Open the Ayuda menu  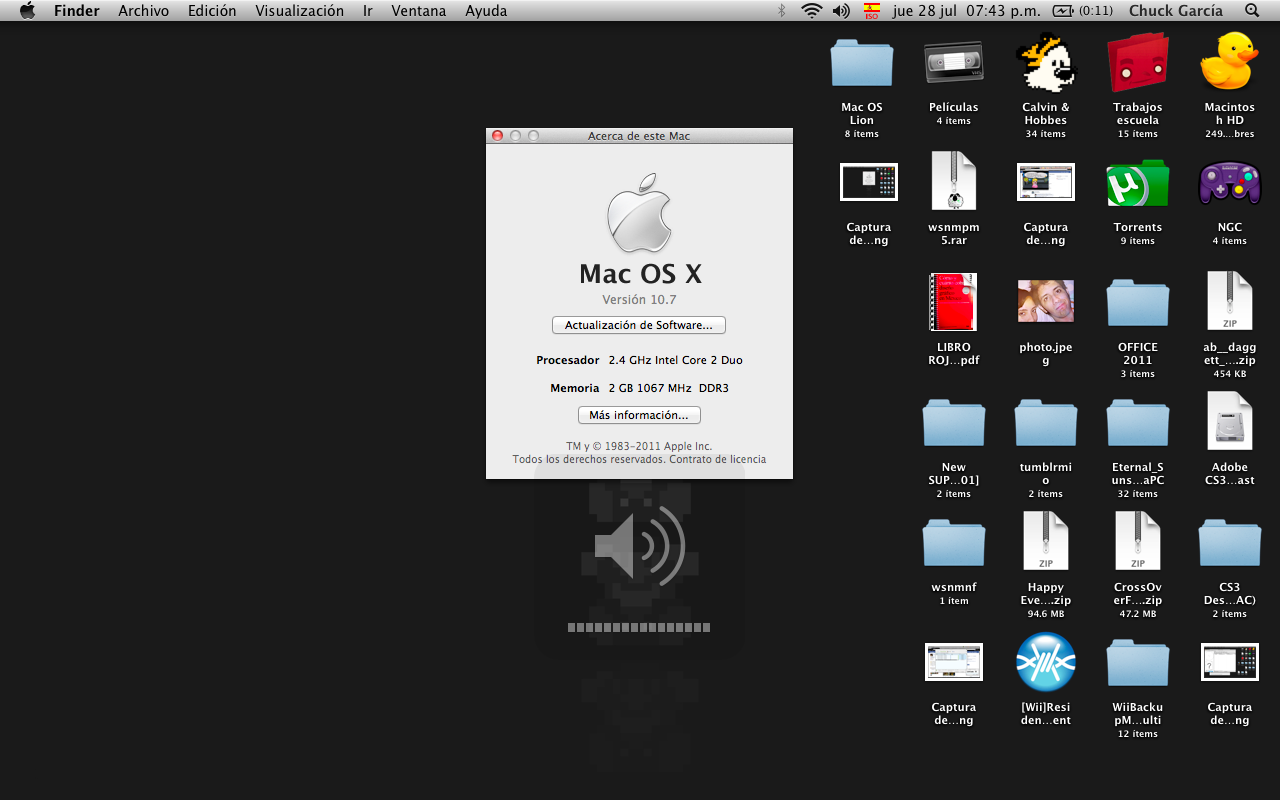point(486,11)
